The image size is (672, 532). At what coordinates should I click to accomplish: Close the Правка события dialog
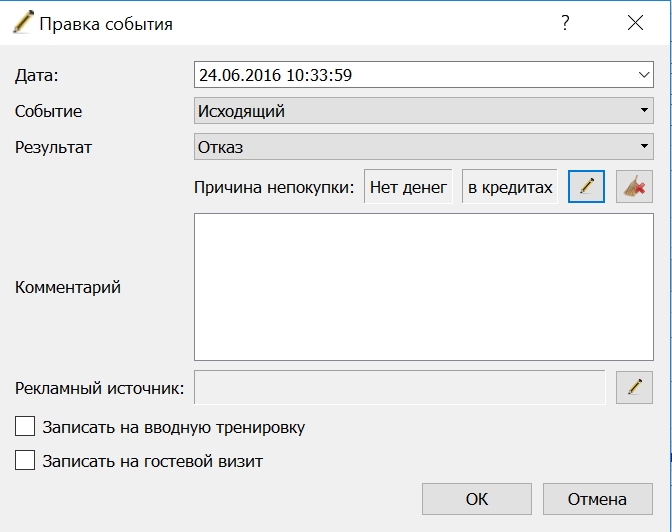pyautogui.click(x=635, y=23)
